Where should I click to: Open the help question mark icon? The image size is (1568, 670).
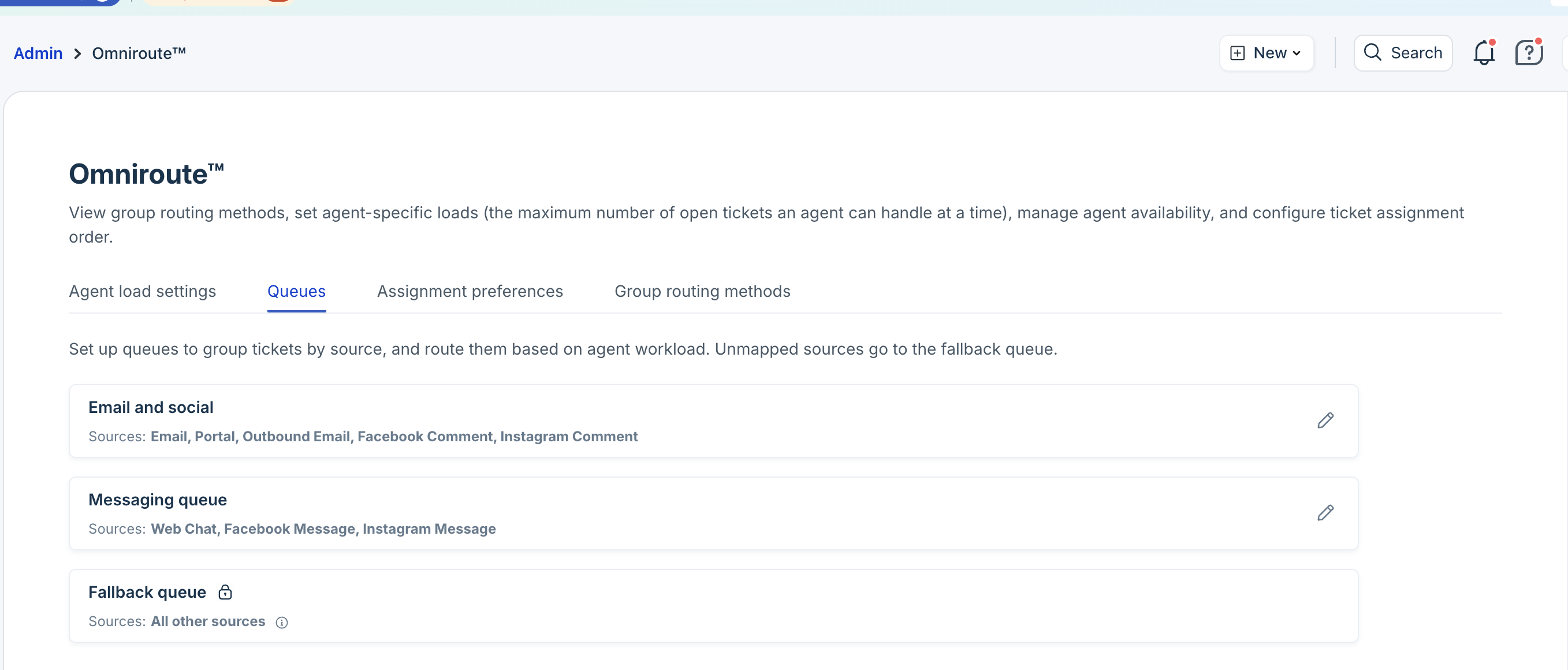click(1528, 54)
